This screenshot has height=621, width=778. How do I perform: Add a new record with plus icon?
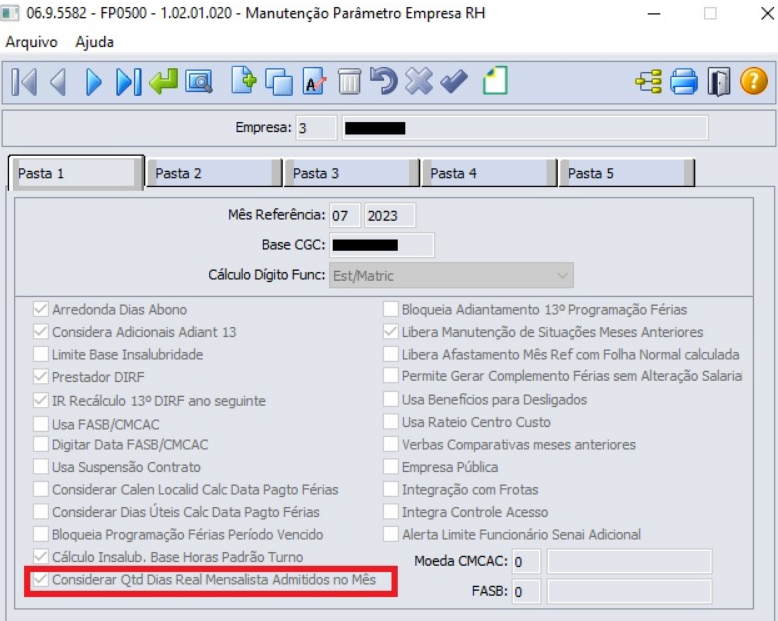(x=244, y=80)
